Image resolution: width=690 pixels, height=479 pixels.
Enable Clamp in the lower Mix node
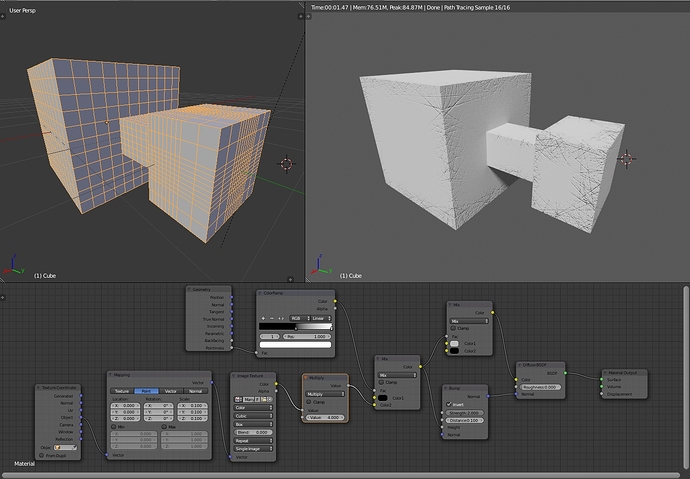381,382
